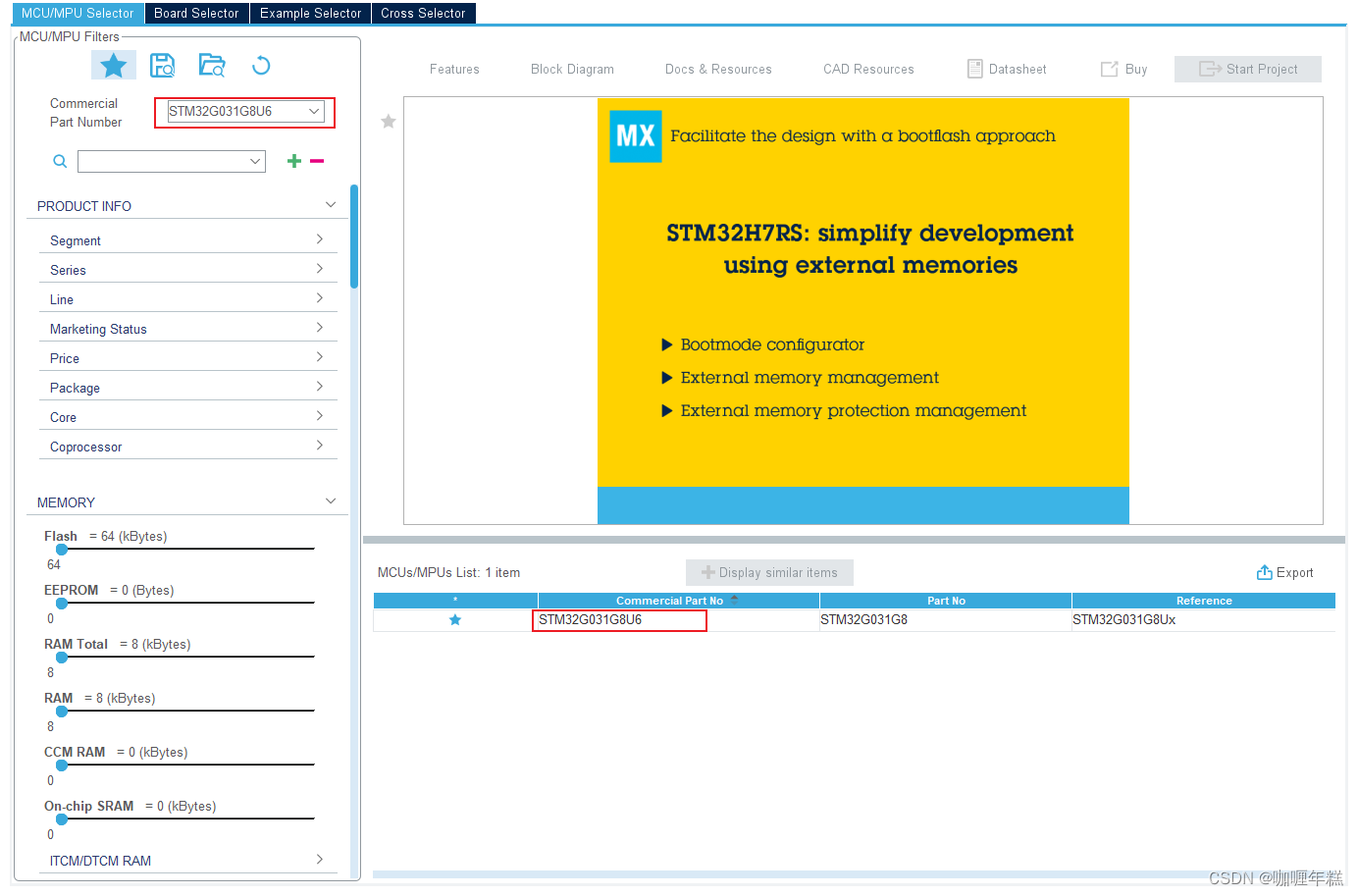The image size is (1358, 896).
Task: Sort by Reference column header
Action: pyautogui.click(x=1204, y=601)
